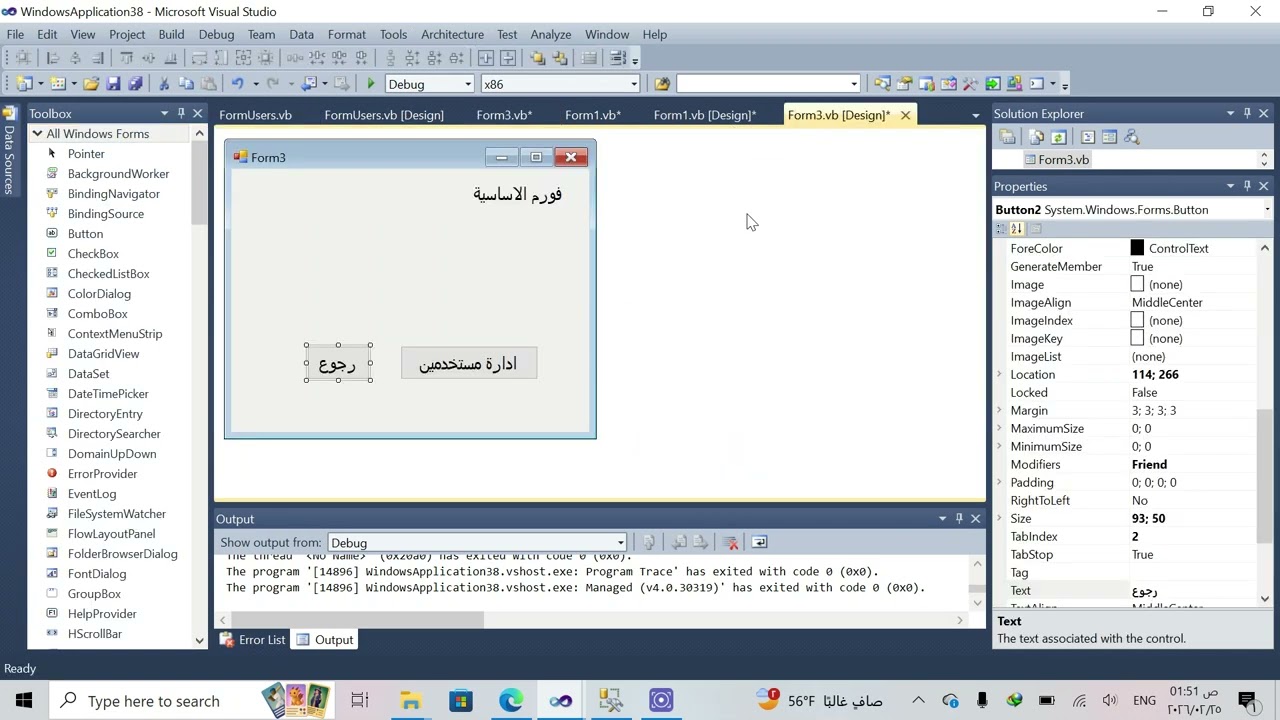This screenshot has width=1280, height=720.
Task: Open the Solution Configurations Debug dropdown
Action: (467, 84)
